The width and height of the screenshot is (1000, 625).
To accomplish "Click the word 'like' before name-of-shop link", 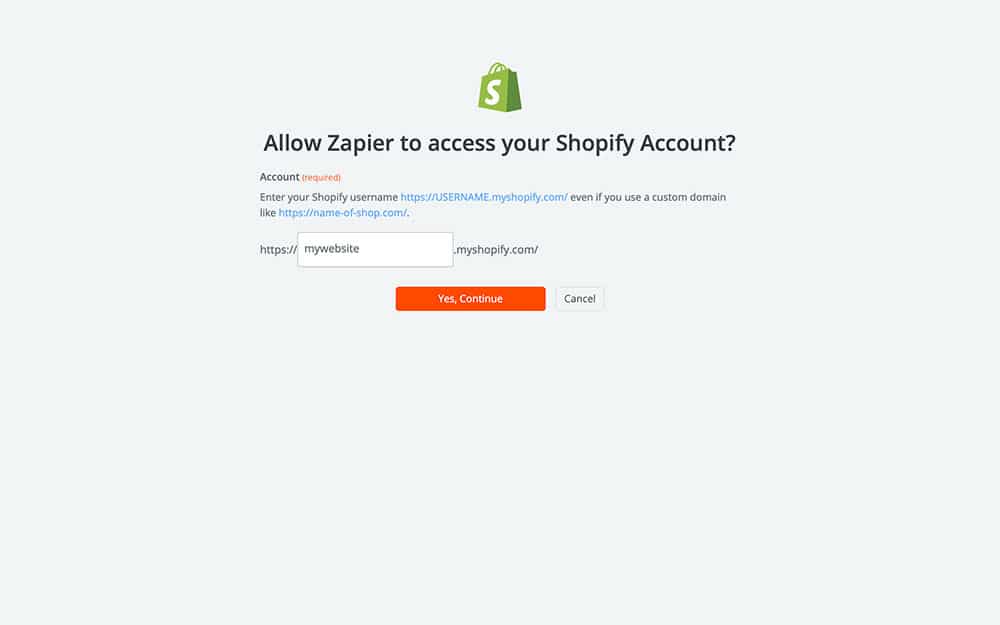I will [x=268, y=212].
